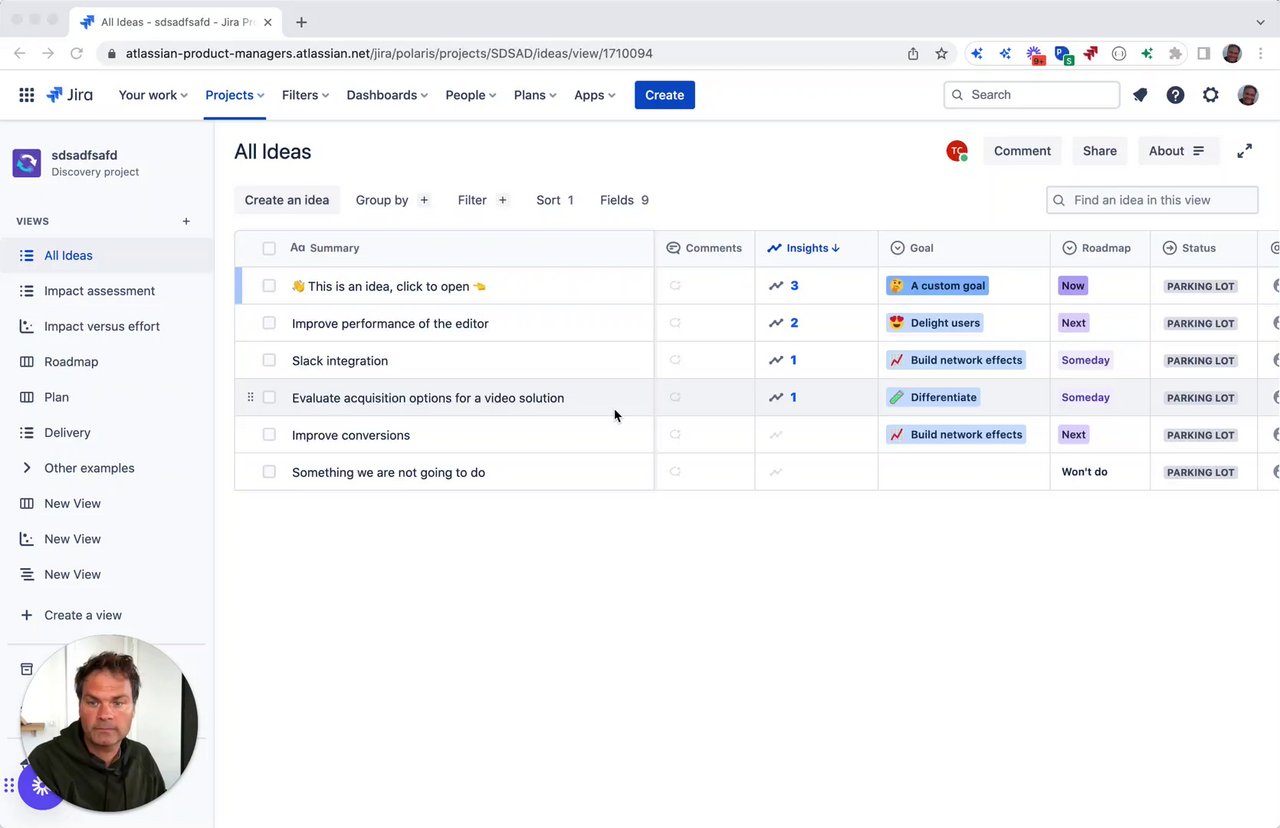Focus the Find an idea search field
This screenshot has width=1280, height=828.
coord(1160,200)
